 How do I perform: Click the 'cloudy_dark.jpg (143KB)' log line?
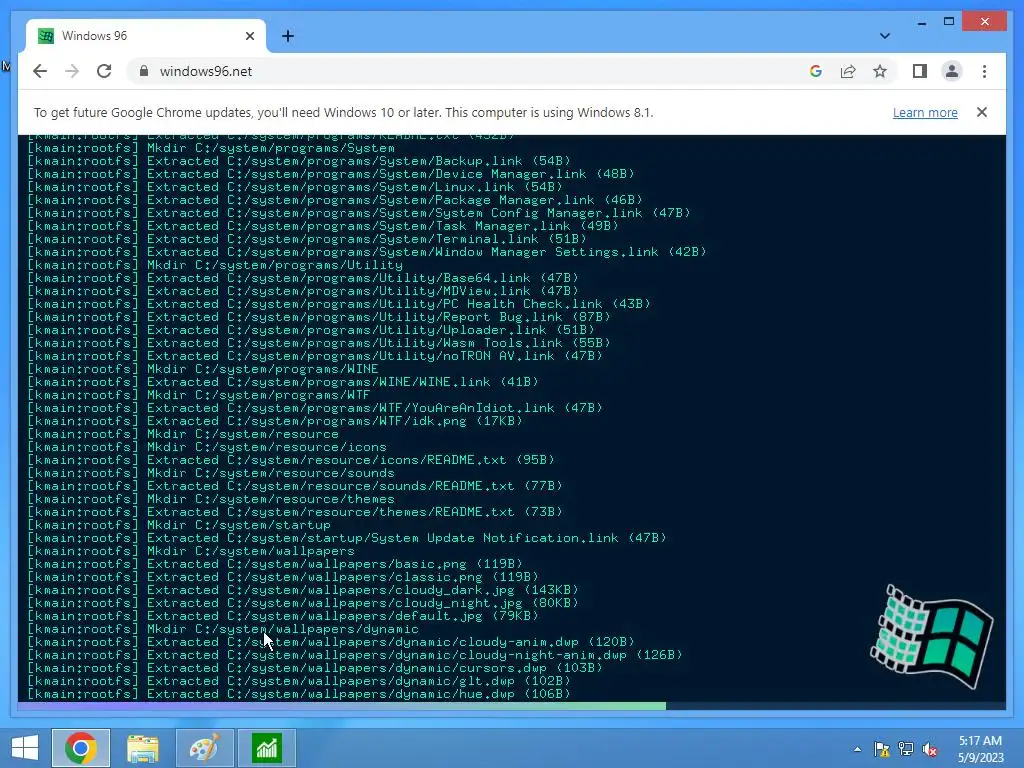coord(303,590)
